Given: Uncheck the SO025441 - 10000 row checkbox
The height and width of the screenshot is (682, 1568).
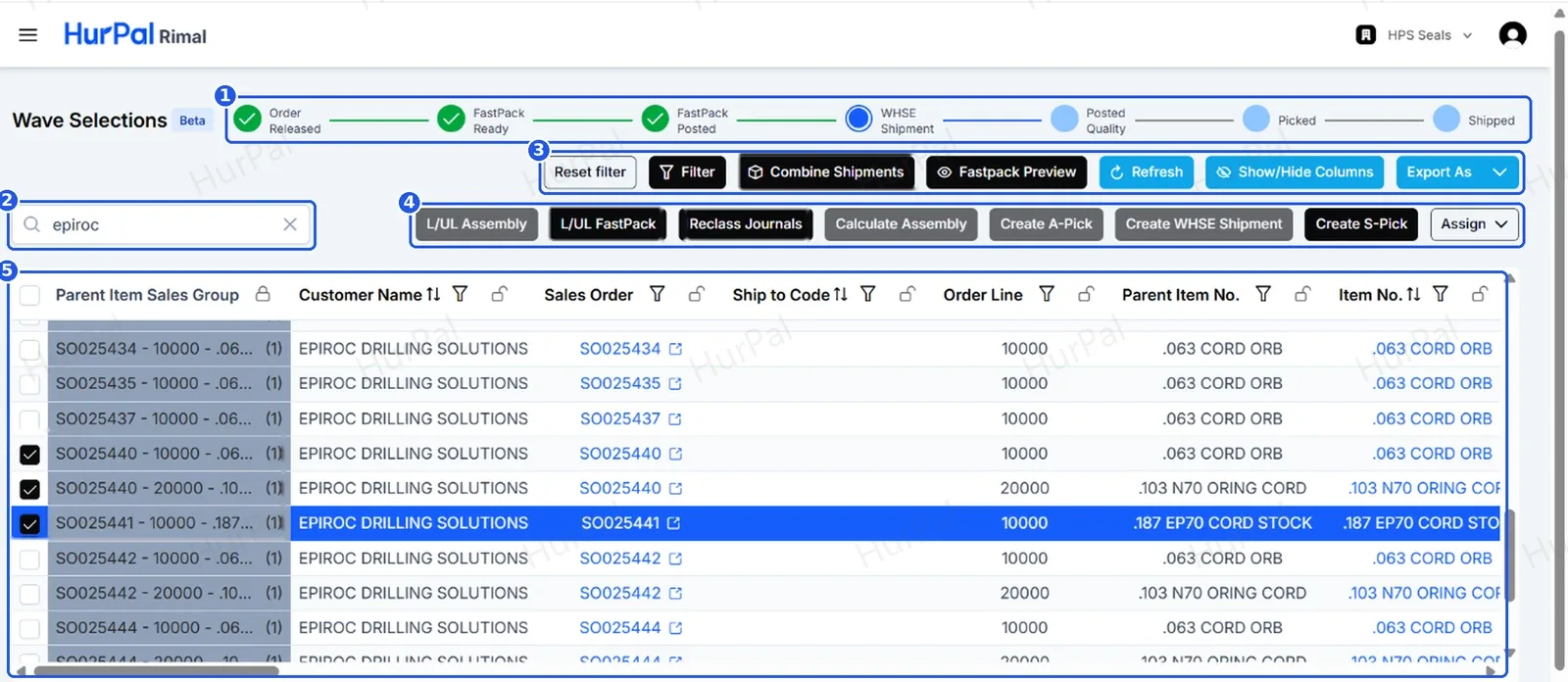Looking at the screenshot, I should pos(30,524).
